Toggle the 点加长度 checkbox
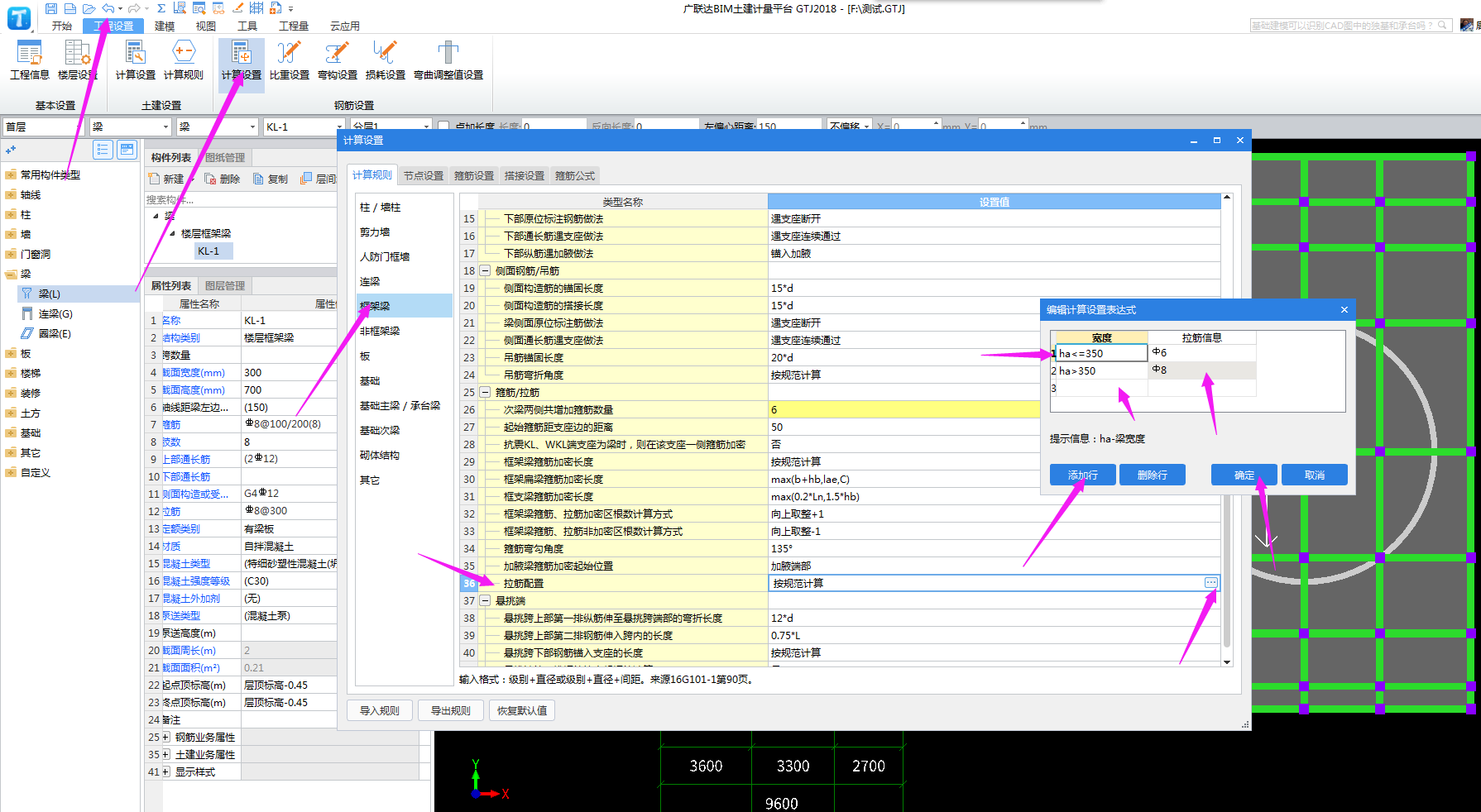The height and width of the screenshot is (812, 1481). [443, 127]
